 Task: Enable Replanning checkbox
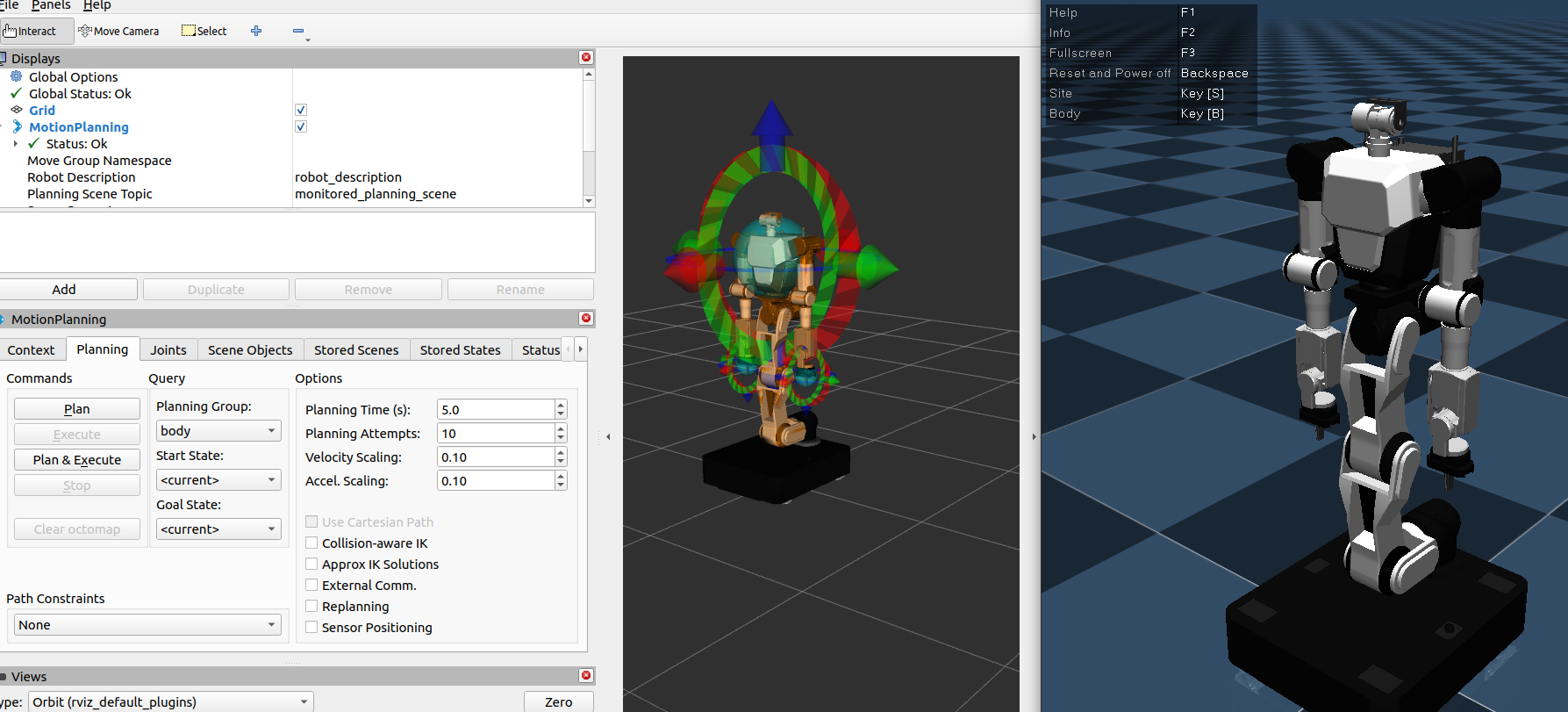[311, 606]
